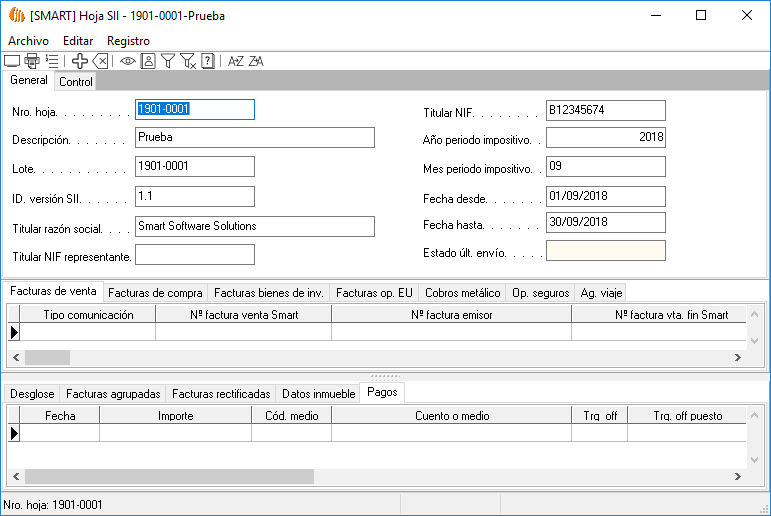Open the help question mark icon
The height and width of the screenshot is (516, 771).
pyautogui.click(x=207, y=61)
